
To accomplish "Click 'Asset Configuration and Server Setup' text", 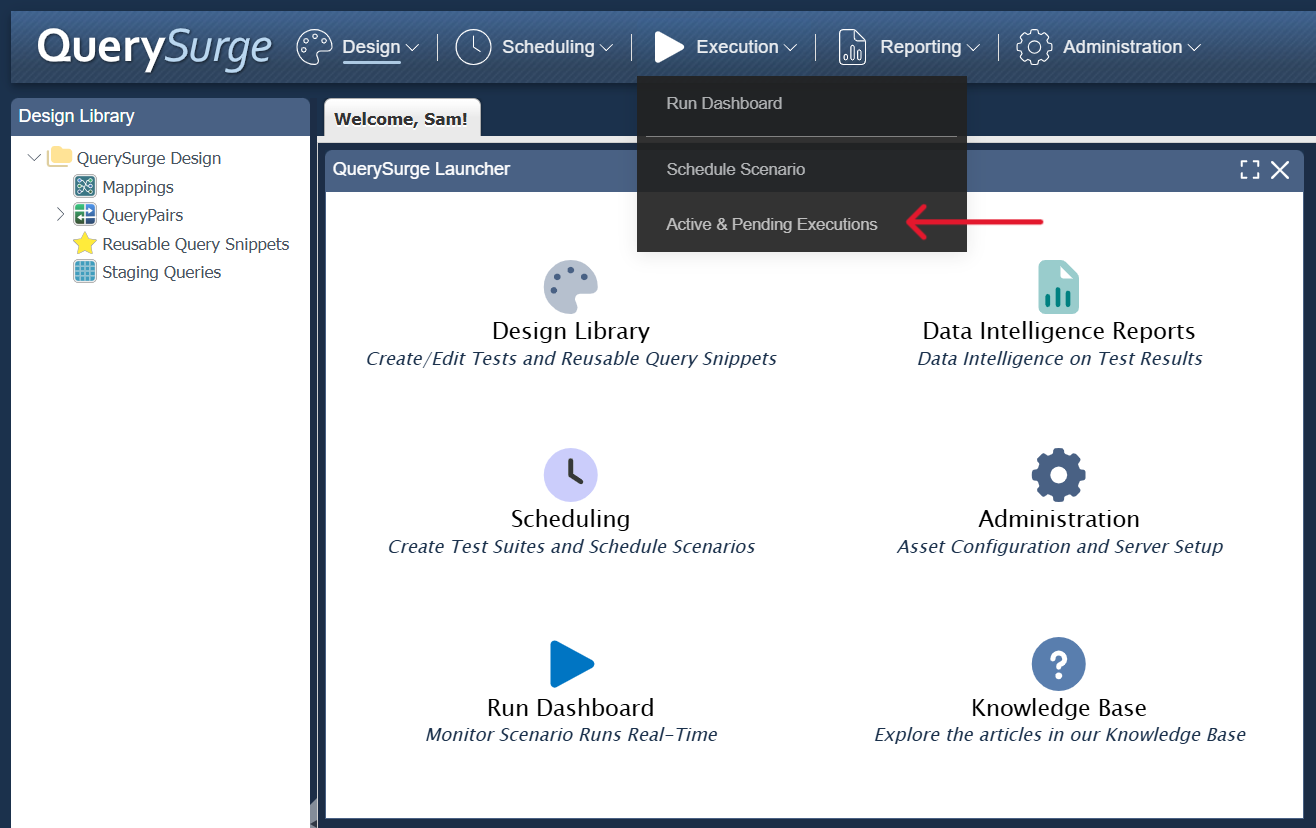I will (x=1060, y=546).
